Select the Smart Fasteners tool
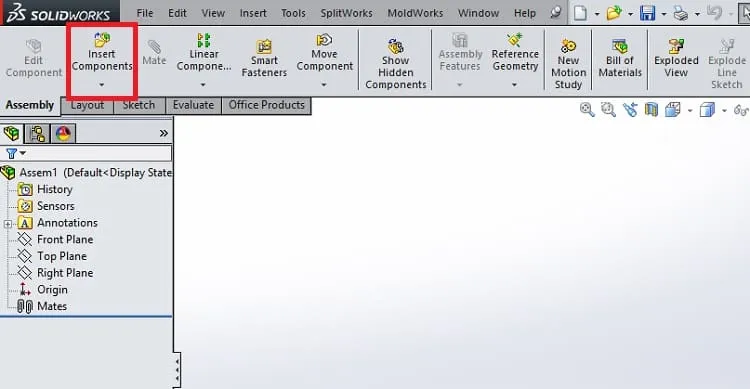Image resolution: width=750 pixels, height=389 pixels. pyautogui.click(x=264, y=58)
